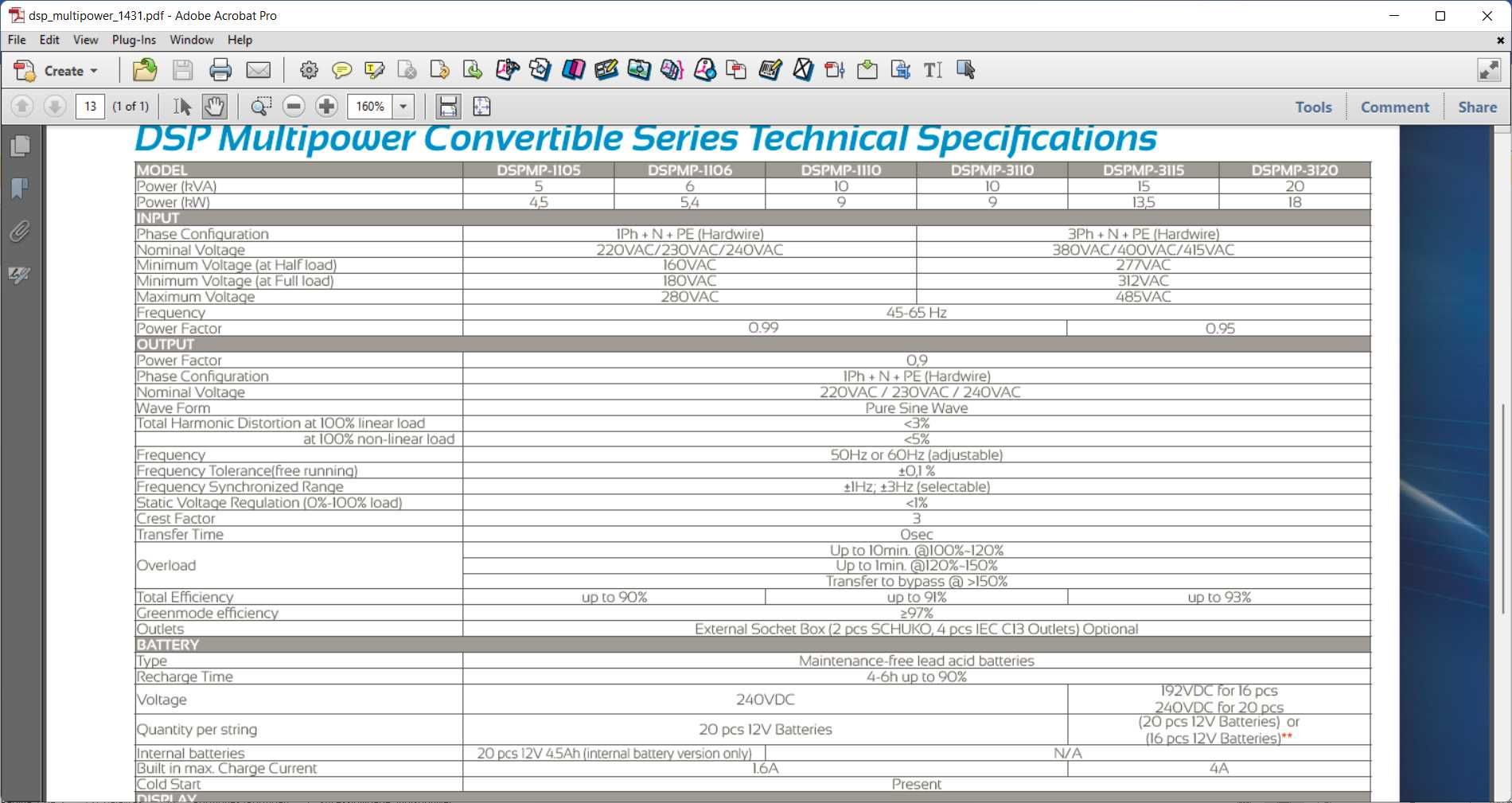Click the select object arrow icon
The height and width of the screenshot is (803, 1512).
coord(966,71)
